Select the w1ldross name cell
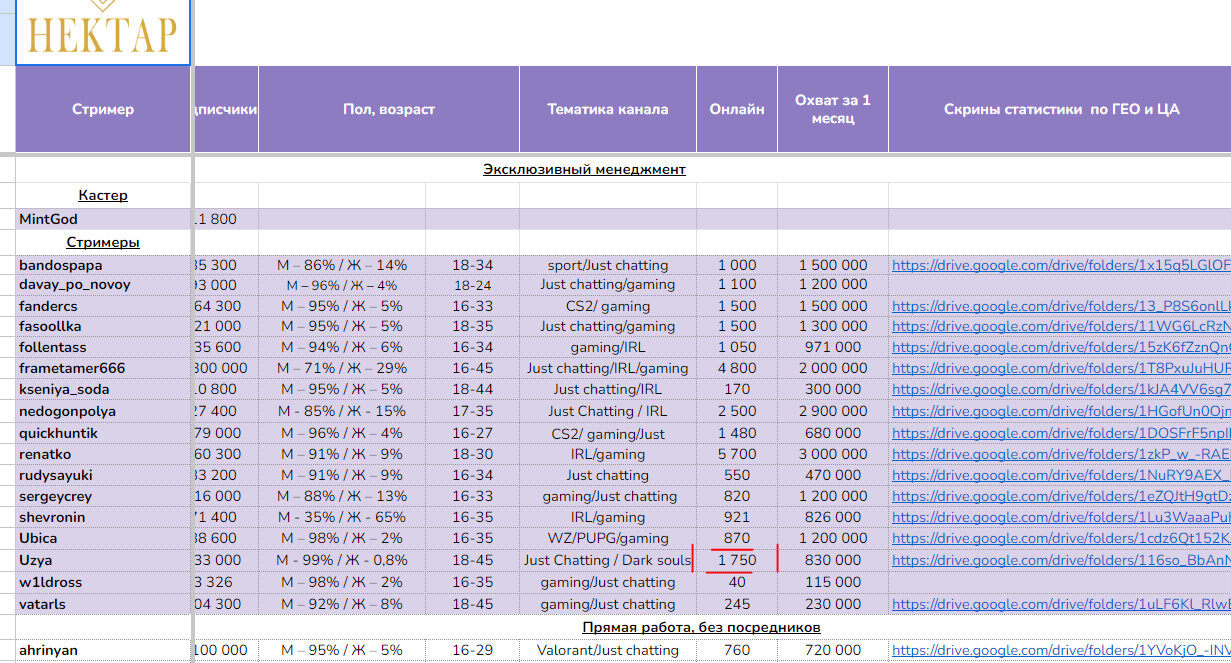This screenshot has width=1231, height=663. pos(103,582)
